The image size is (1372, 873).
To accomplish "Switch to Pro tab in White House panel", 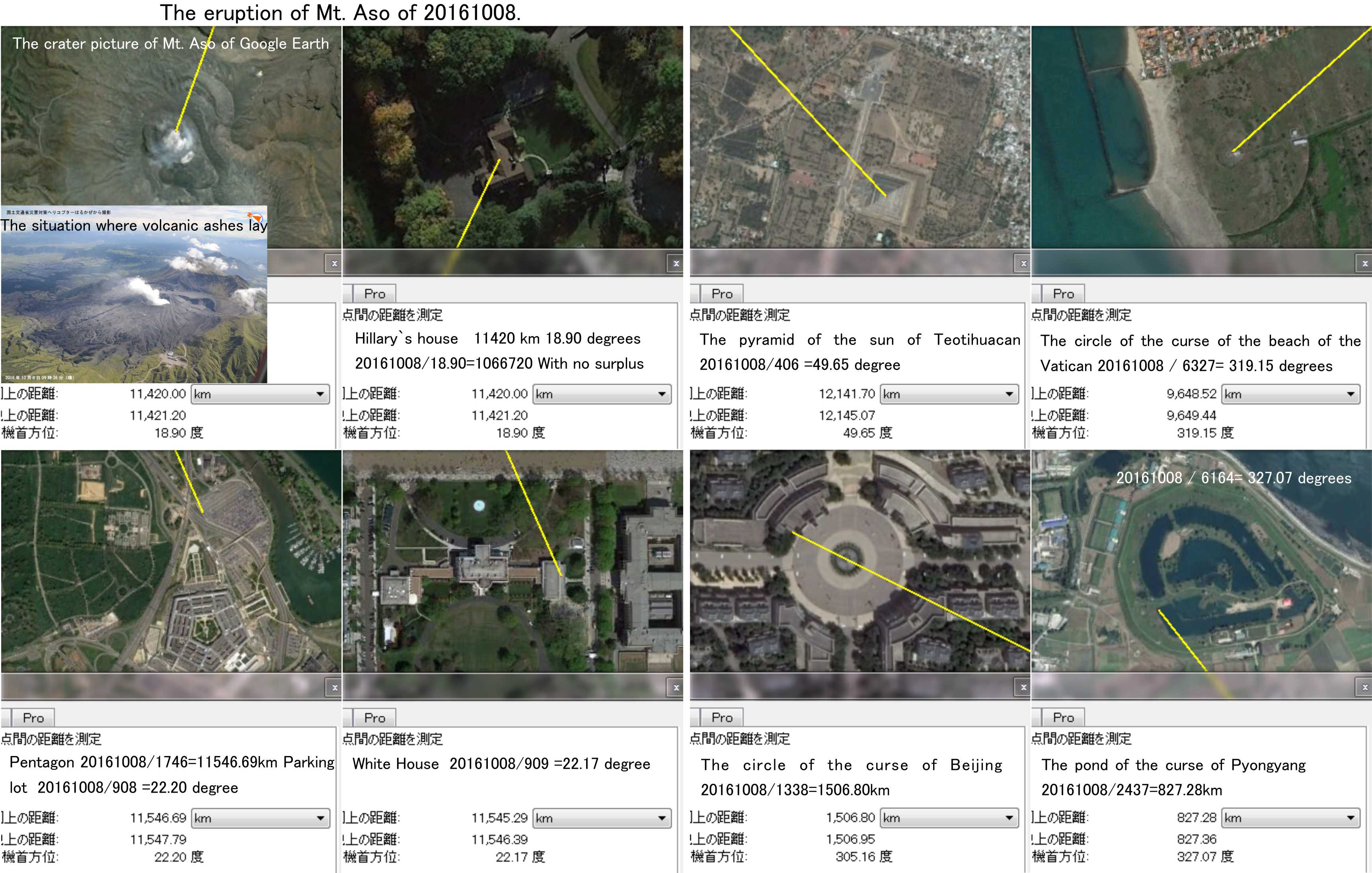I will pyautogui.click(x=374, y=718).
